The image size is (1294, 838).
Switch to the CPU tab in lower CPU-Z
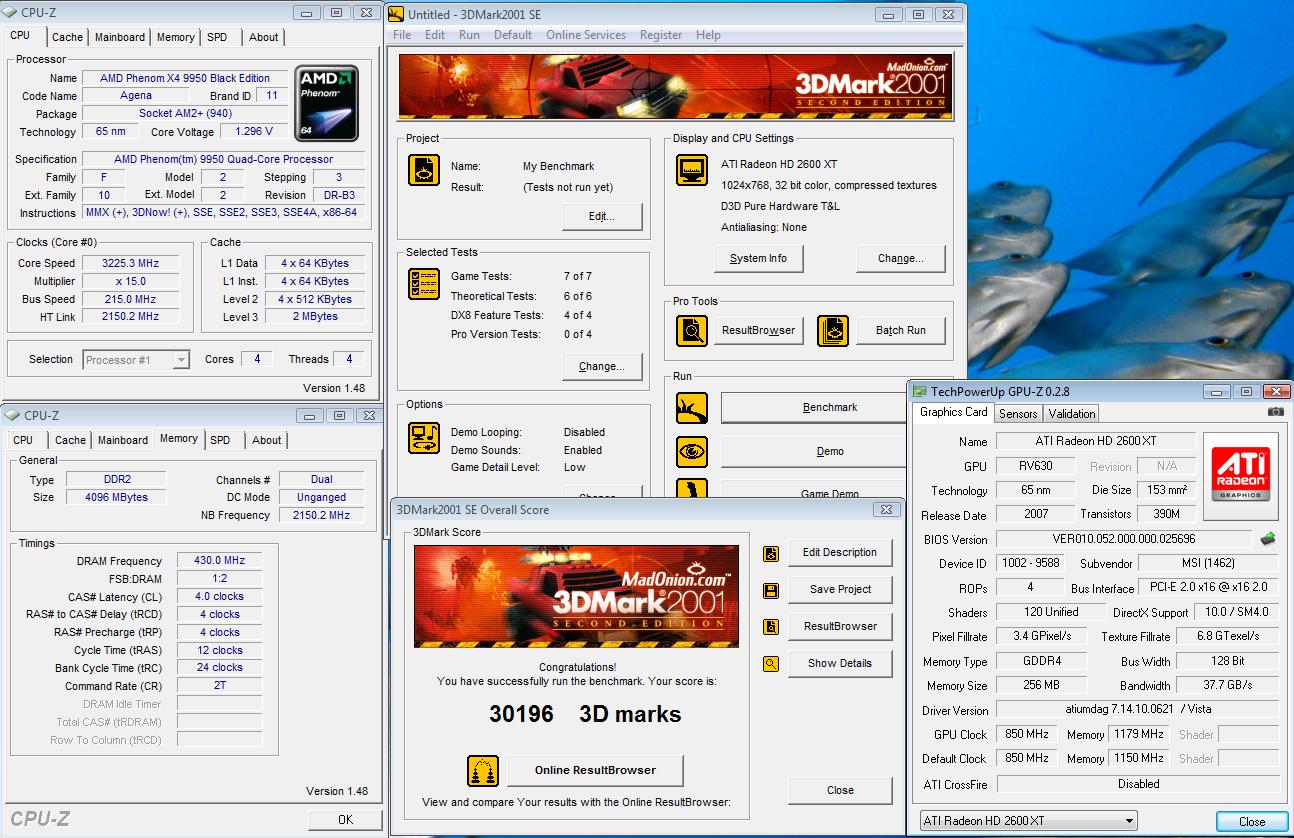23,440
